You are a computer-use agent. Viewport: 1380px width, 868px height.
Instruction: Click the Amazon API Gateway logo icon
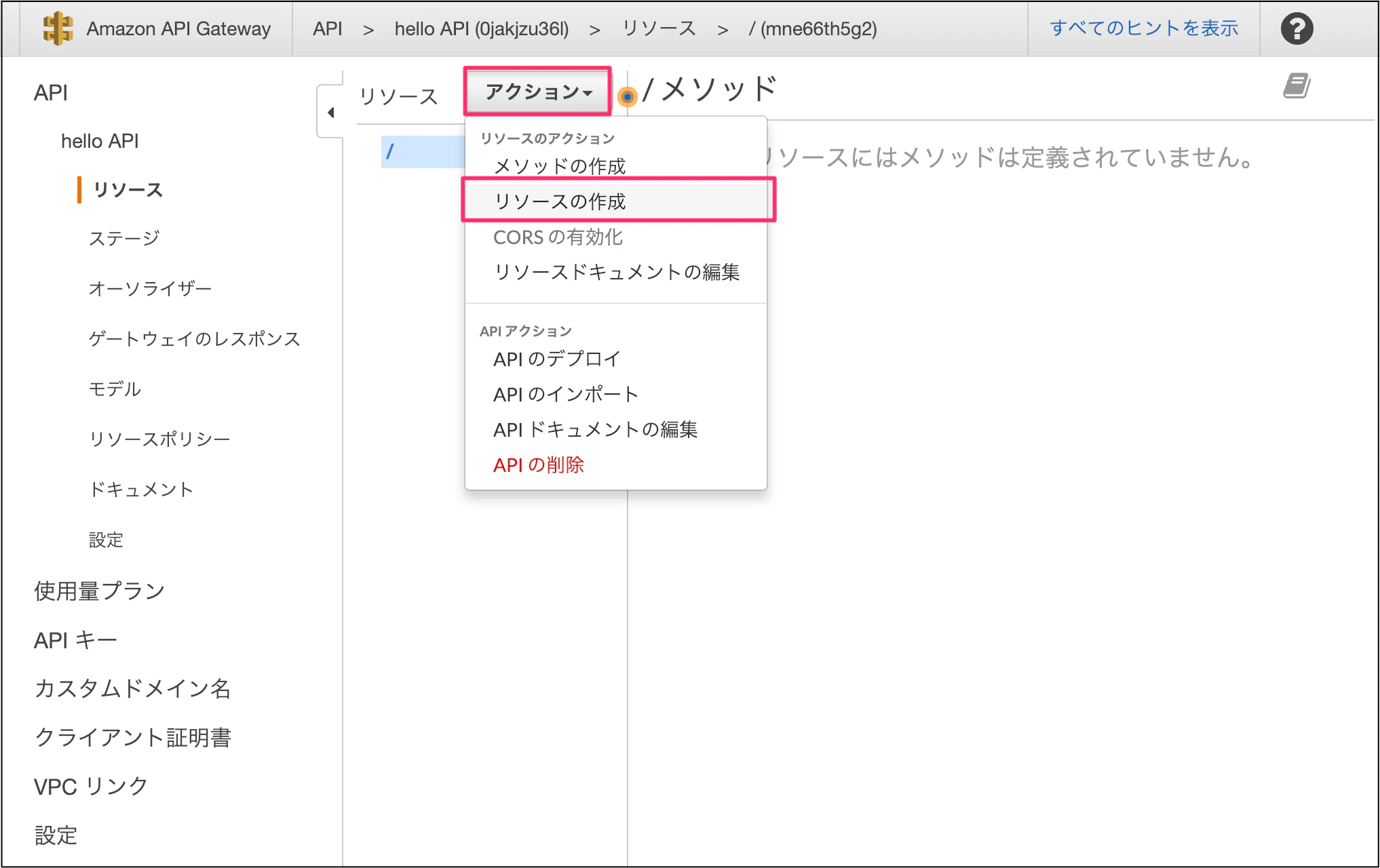58,28
